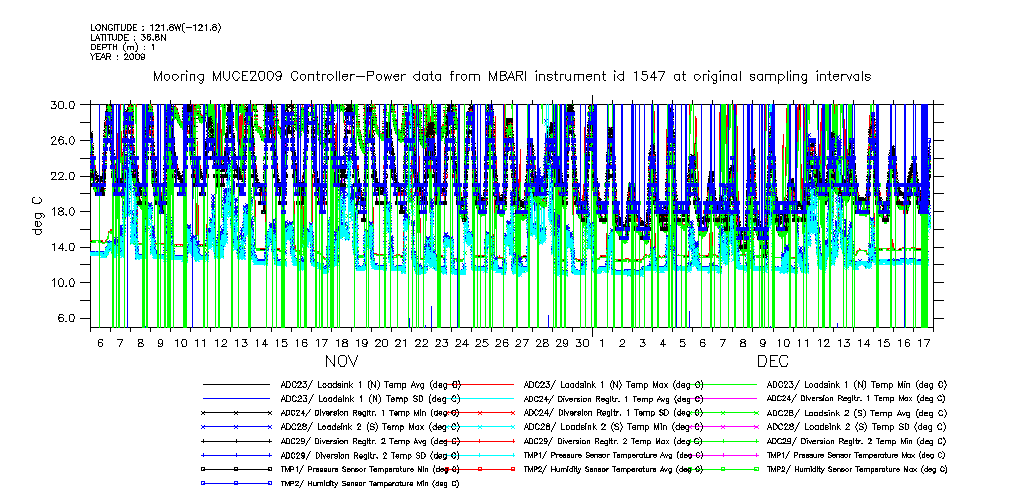
Task: Select the ADC23 Loadsink 1 (N) Temp Min legend label
Action: pos(857,384)
